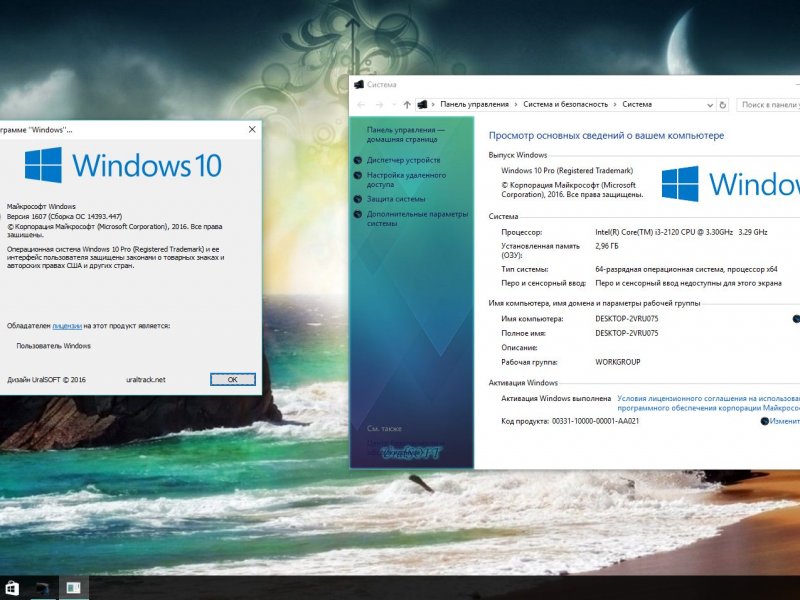Click the shield icon beside Дополнительные параметры системы
This screenshot has height=600, width=800.
pyautogui.click(x=358, y=214)
